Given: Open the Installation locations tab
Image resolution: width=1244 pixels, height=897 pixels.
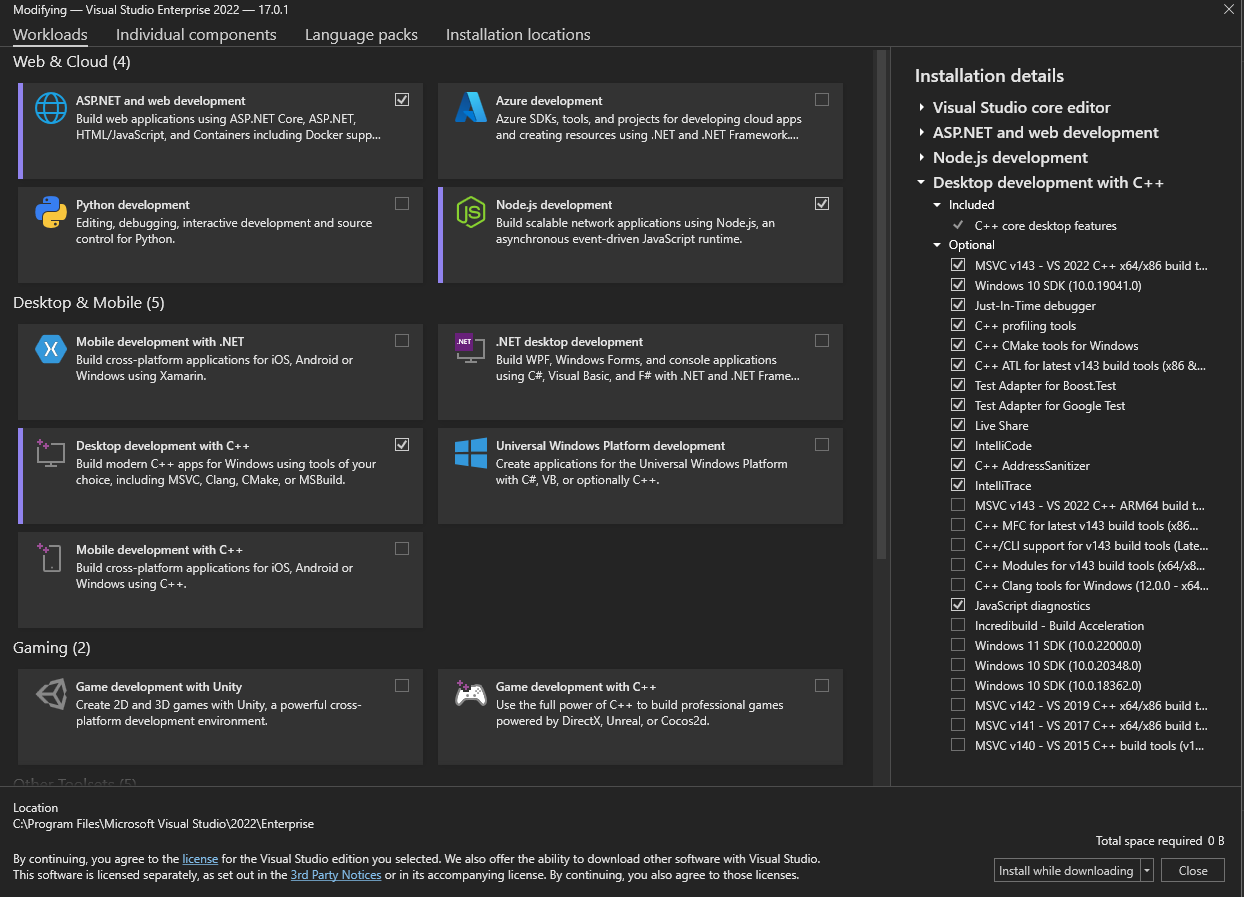Looking at the screenshot, I should [x=518, y=34].
